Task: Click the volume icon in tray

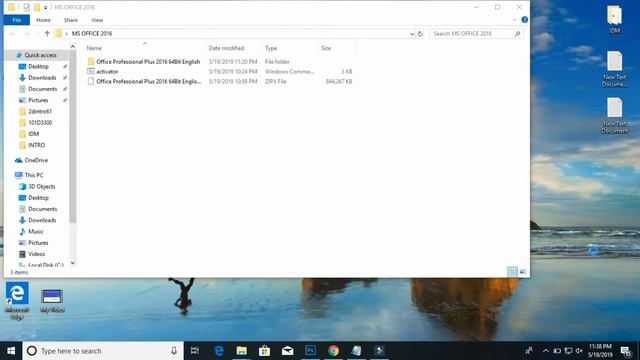Action: [x=579, y=351]
